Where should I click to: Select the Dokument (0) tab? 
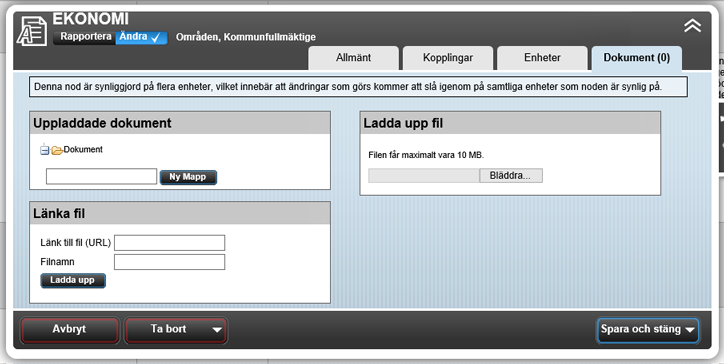click(637, 58)
